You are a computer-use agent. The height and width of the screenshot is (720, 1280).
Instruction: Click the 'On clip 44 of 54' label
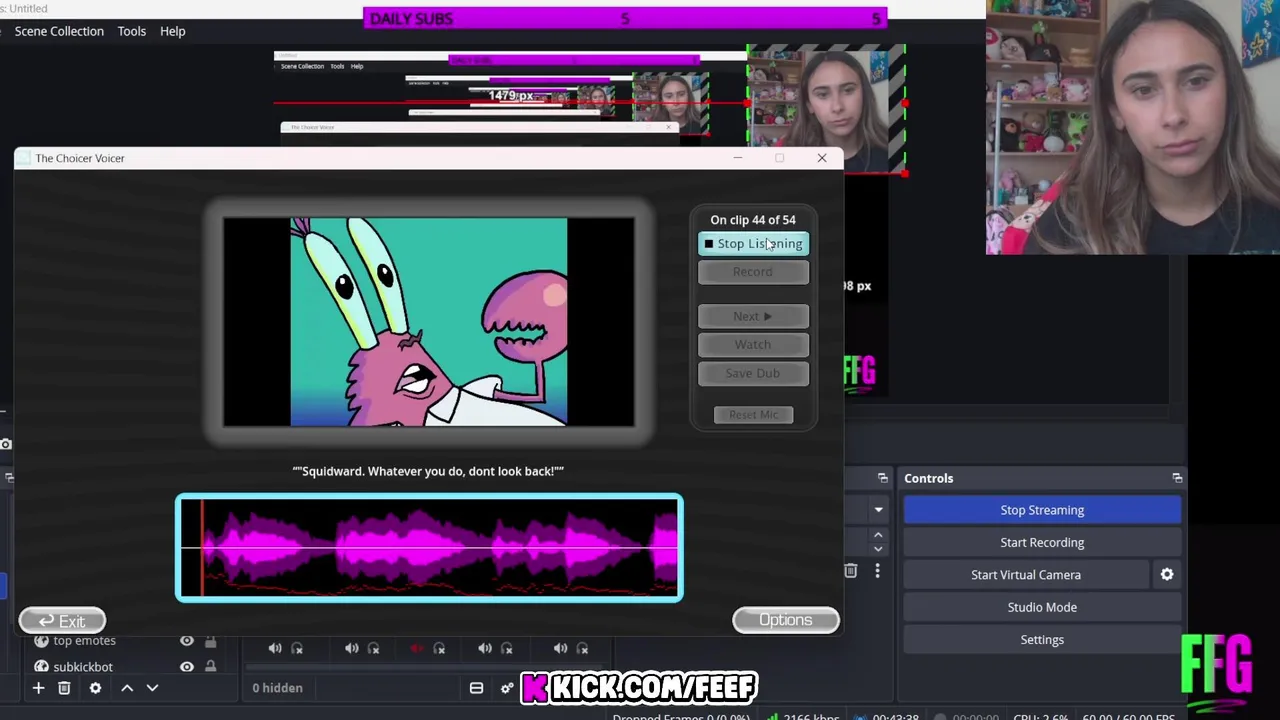(753, 220)
